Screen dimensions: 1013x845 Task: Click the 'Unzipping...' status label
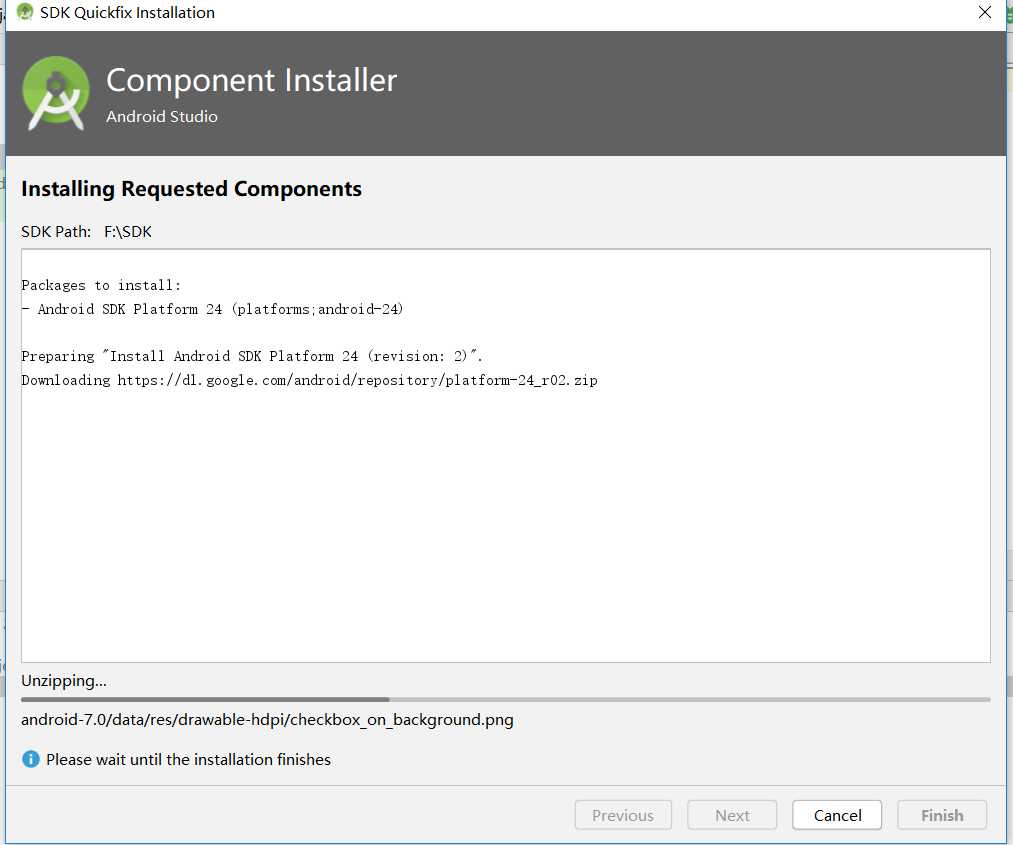[64, 680]
